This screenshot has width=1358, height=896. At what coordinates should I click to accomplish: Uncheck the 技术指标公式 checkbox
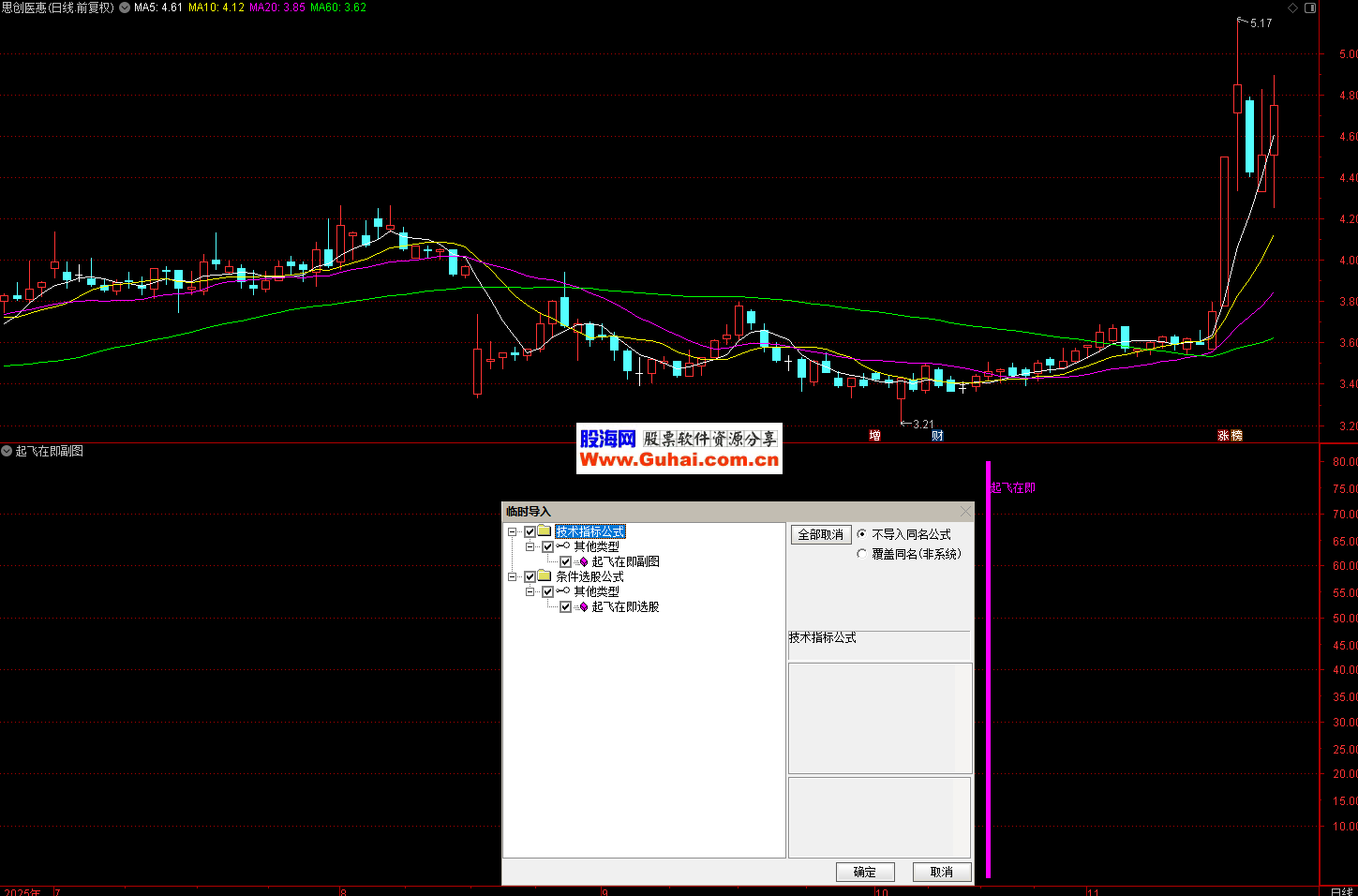click(530, 531)
